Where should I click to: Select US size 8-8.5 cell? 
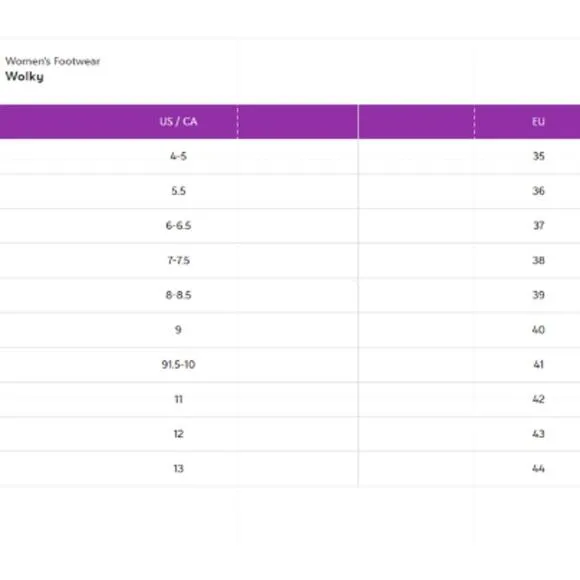tap(178, 295)
